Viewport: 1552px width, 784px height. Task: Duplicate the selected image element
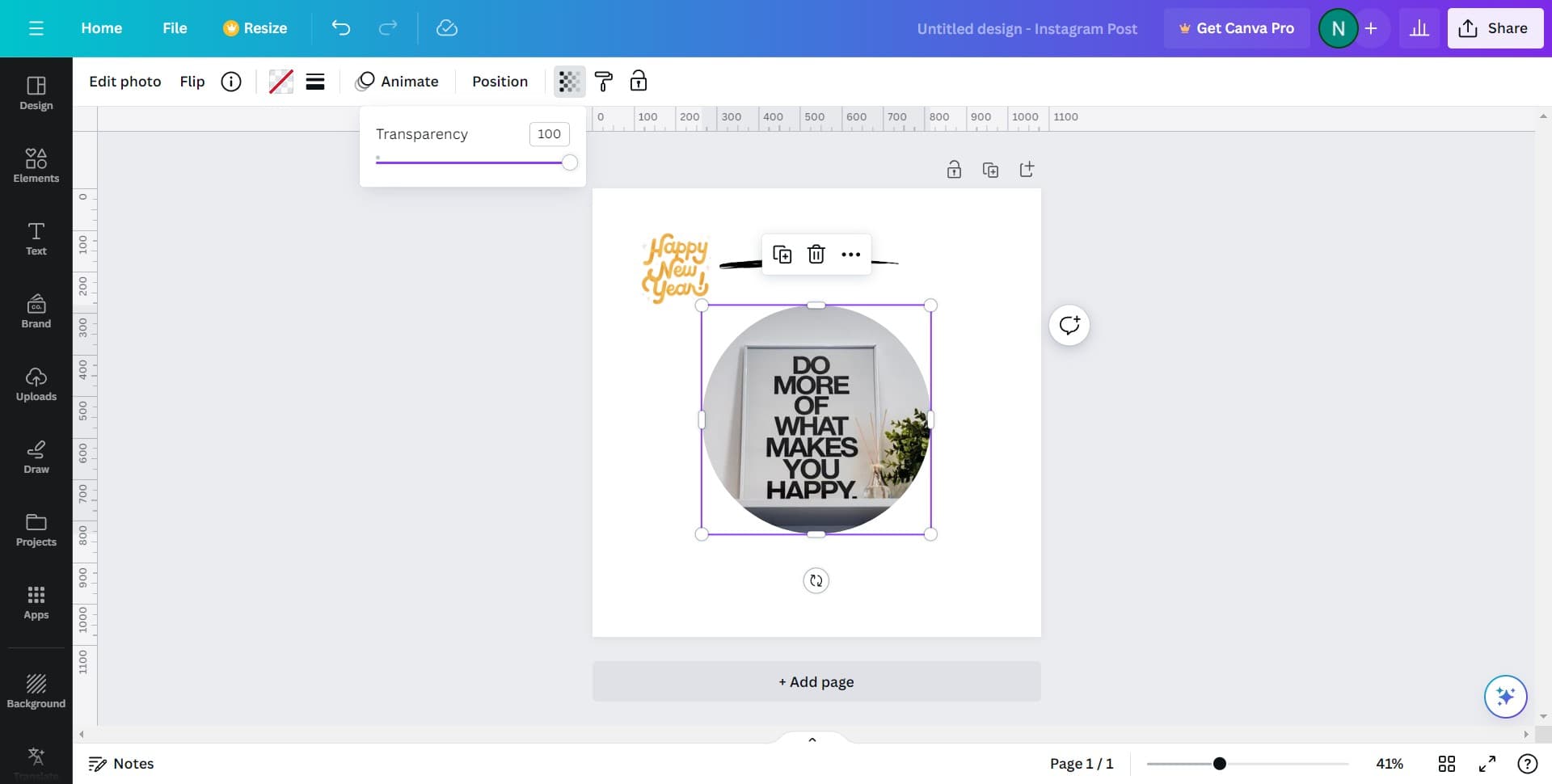(x=782, y=255)
